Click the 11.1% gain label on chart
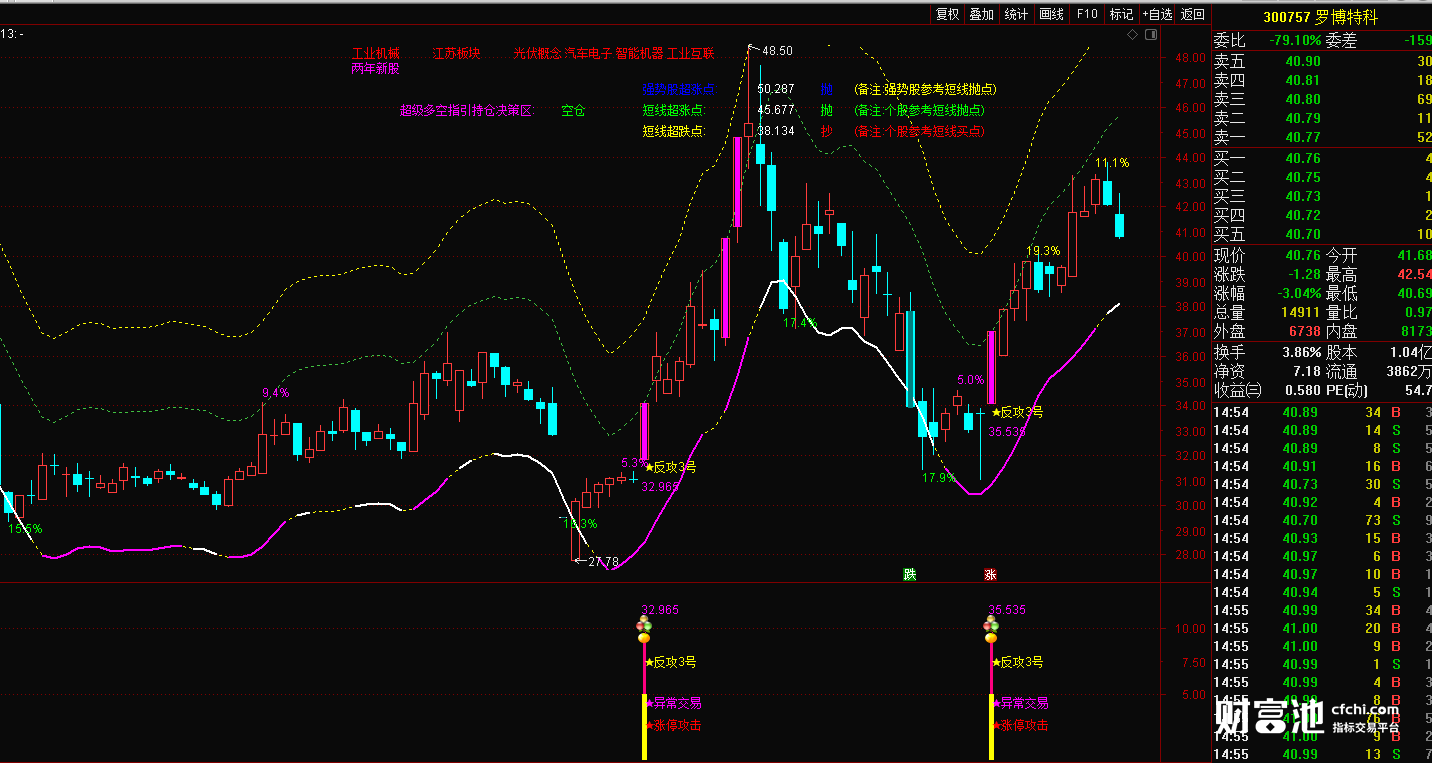 [x=1112, y=163]
